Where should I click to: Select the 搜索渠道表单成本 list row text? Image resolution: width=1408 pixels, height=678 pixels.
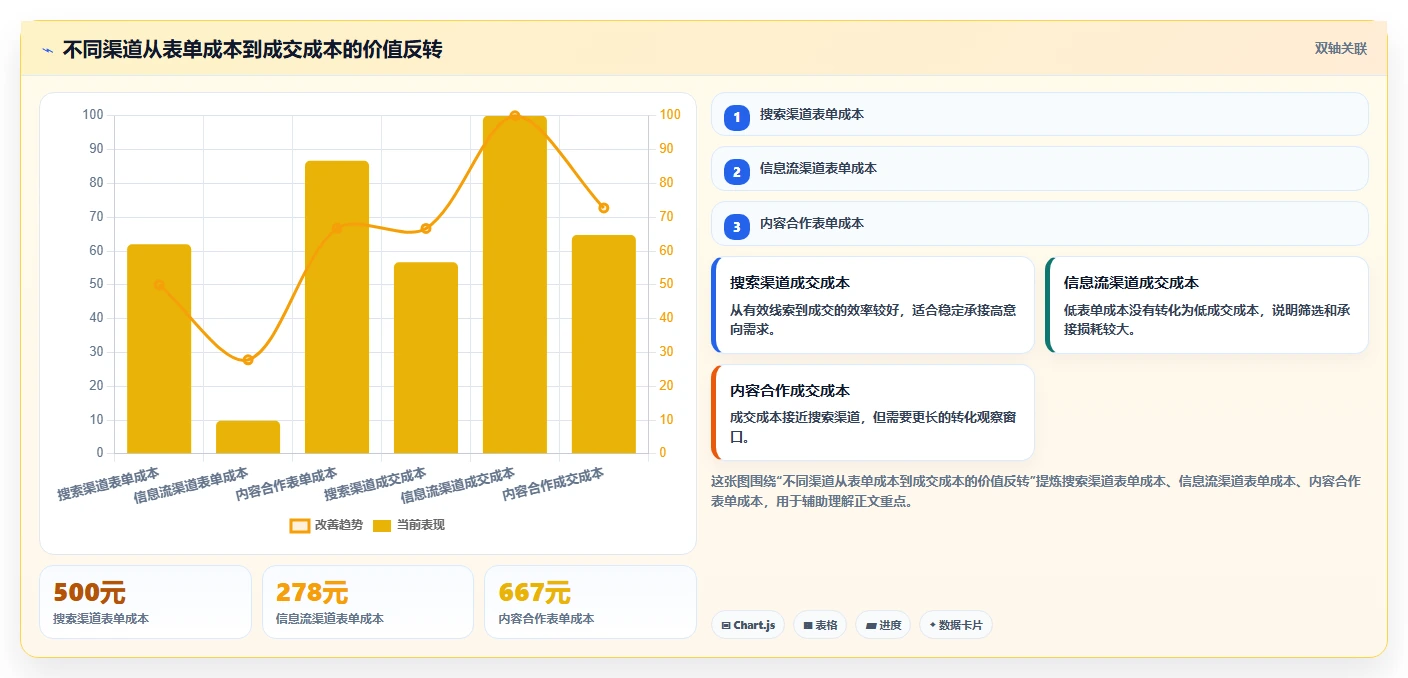pyautogui.click(x=812, y=115)
